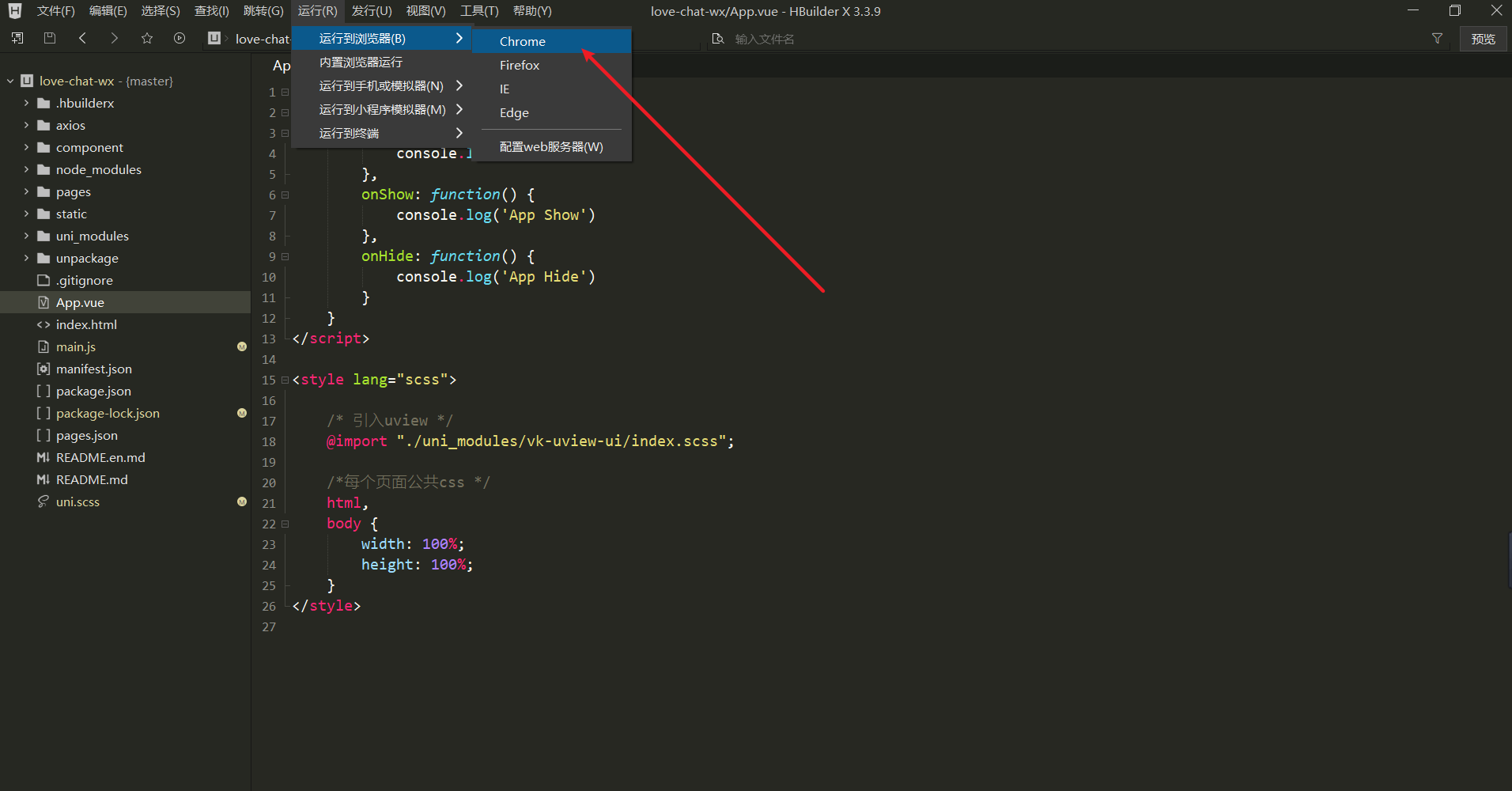The image size is (1512, 791).
Task: Select Edge from the browser submenu
Action: (x=552, y=112)
